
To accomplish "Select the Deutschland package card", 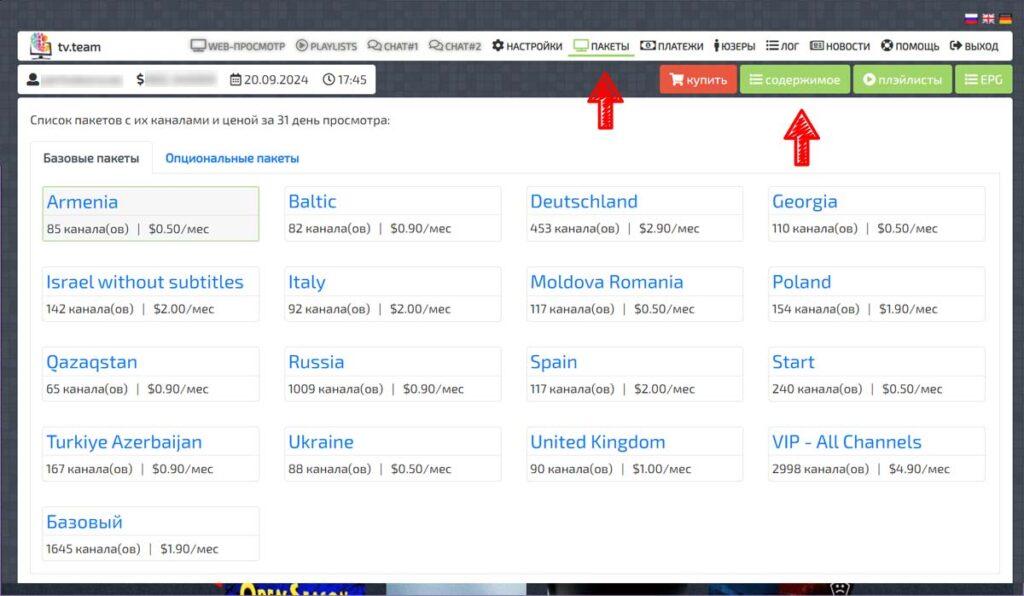I will [634, 214].
